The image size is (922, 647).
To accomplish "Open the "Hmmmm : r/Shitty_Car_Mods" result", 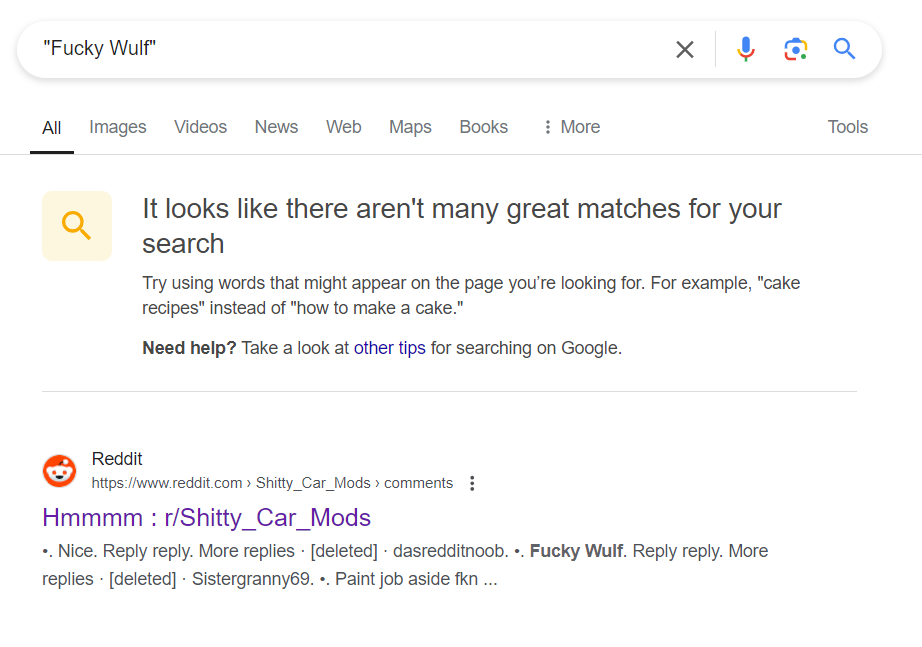I will (206, 517).
